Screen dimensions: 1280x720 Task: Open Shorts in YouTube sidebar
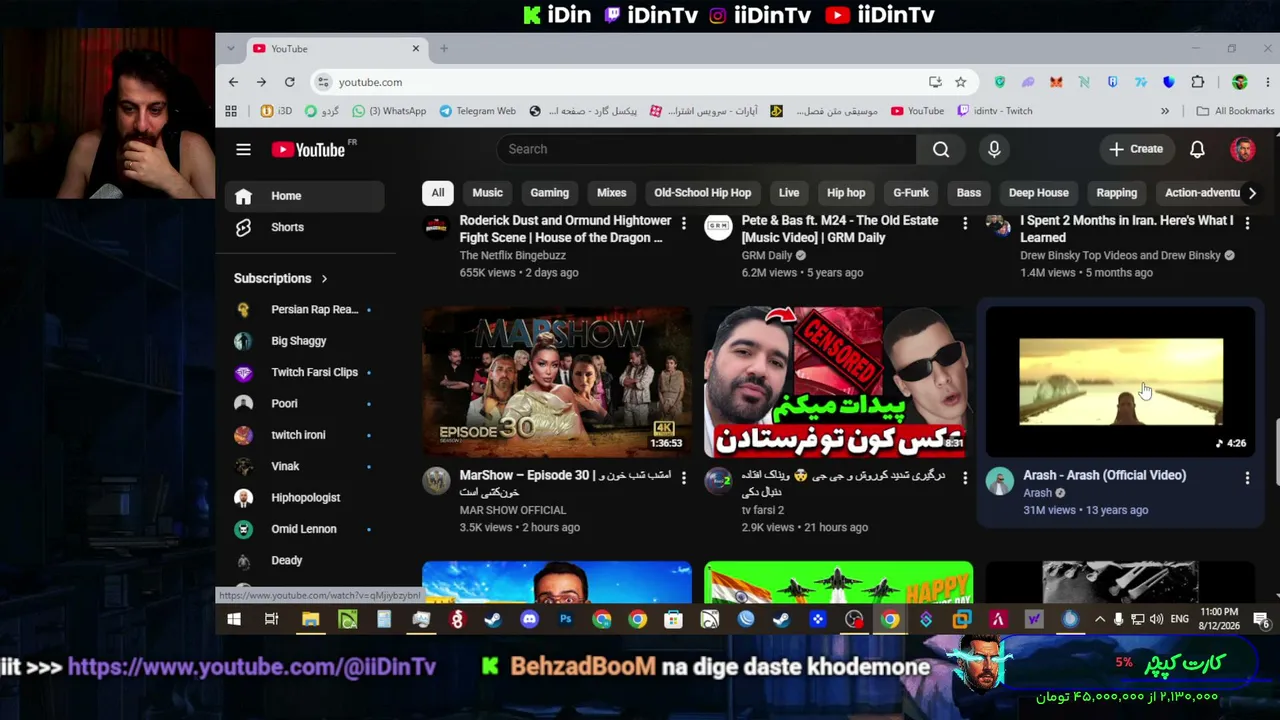coord(304,227)
